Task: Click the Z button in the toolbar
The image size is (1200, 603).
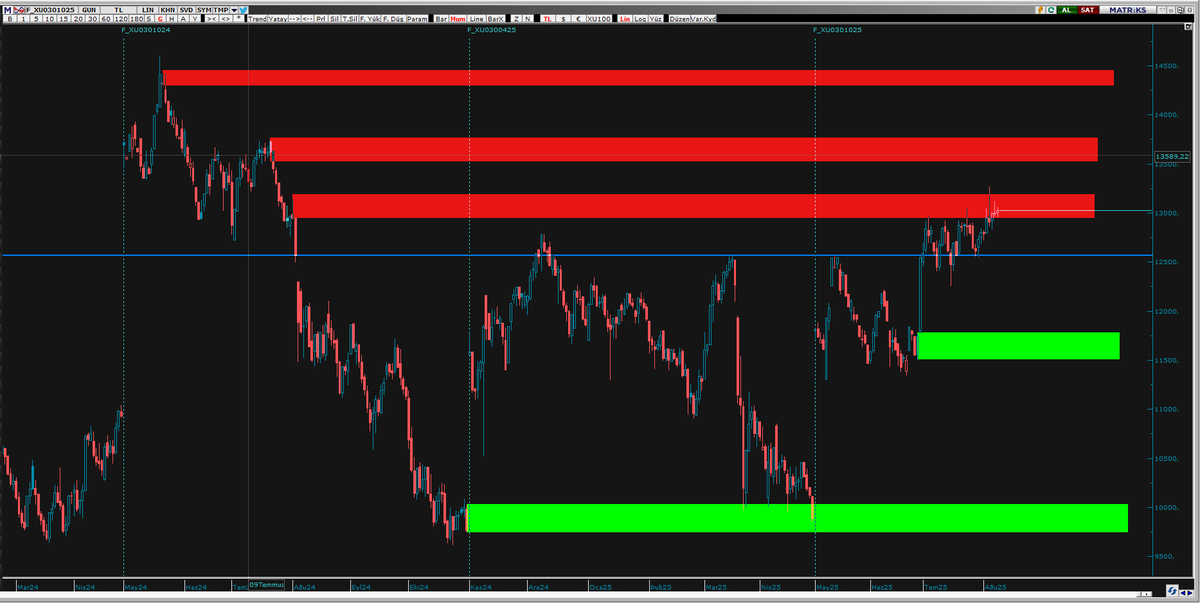Action: 516,19
